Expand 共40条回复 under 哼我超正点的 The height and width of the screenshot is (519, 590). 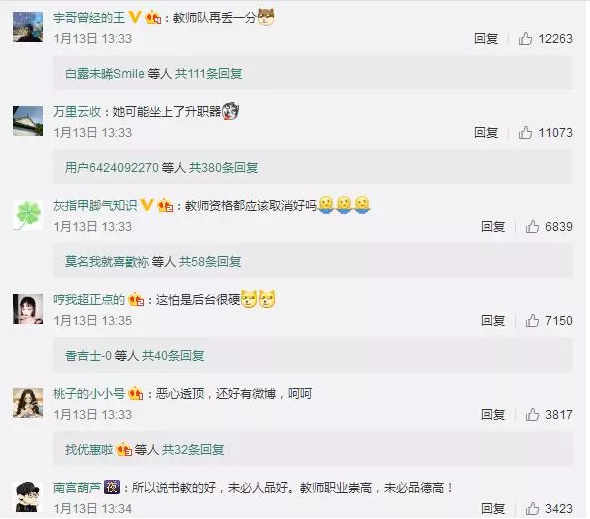coord(173,356)
